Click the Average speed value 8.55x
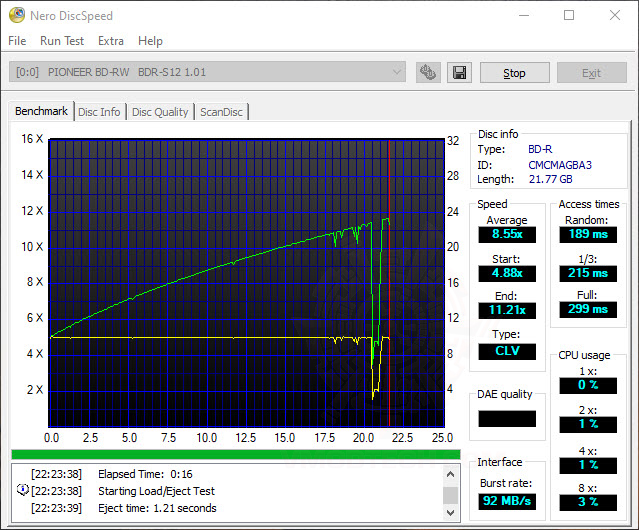Image resolution: width=639 pixels, height=530 pixels. pyautogui.click(x=507, y=234)
